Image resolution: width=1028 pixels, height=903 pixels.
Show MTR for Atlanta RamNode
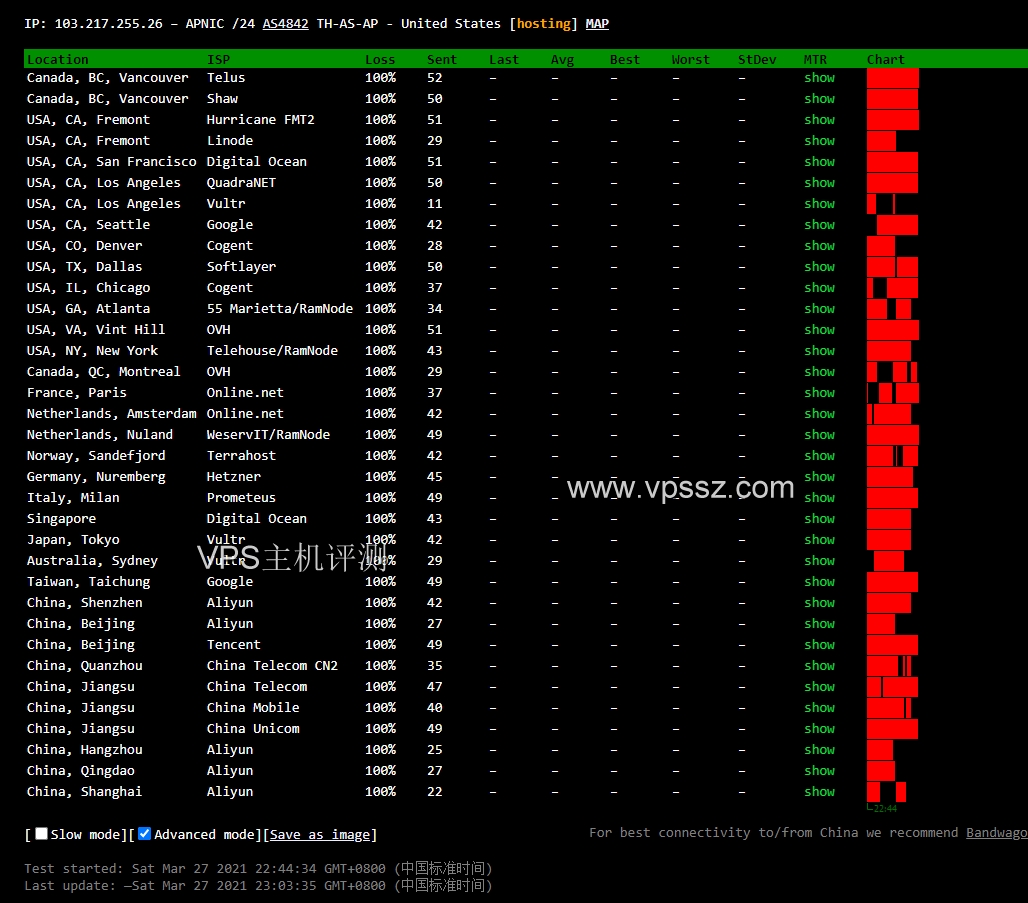click(820, 308)
